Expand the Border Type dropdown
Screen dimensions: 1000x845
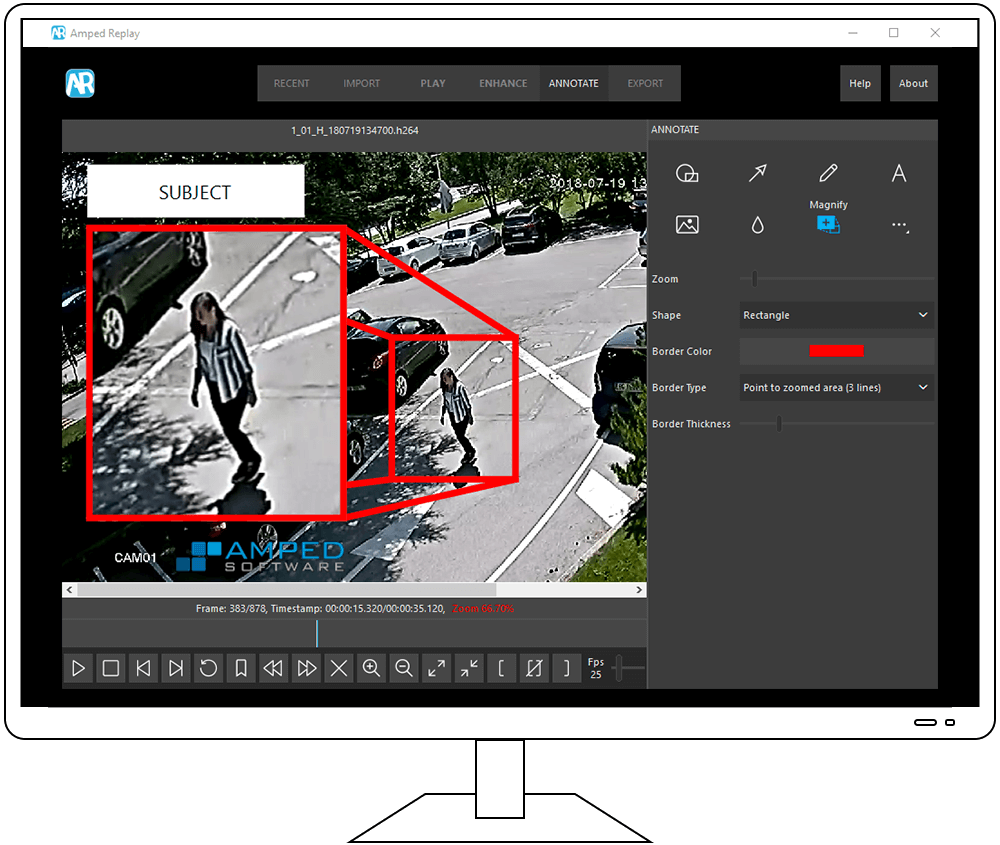pos(836,387)
